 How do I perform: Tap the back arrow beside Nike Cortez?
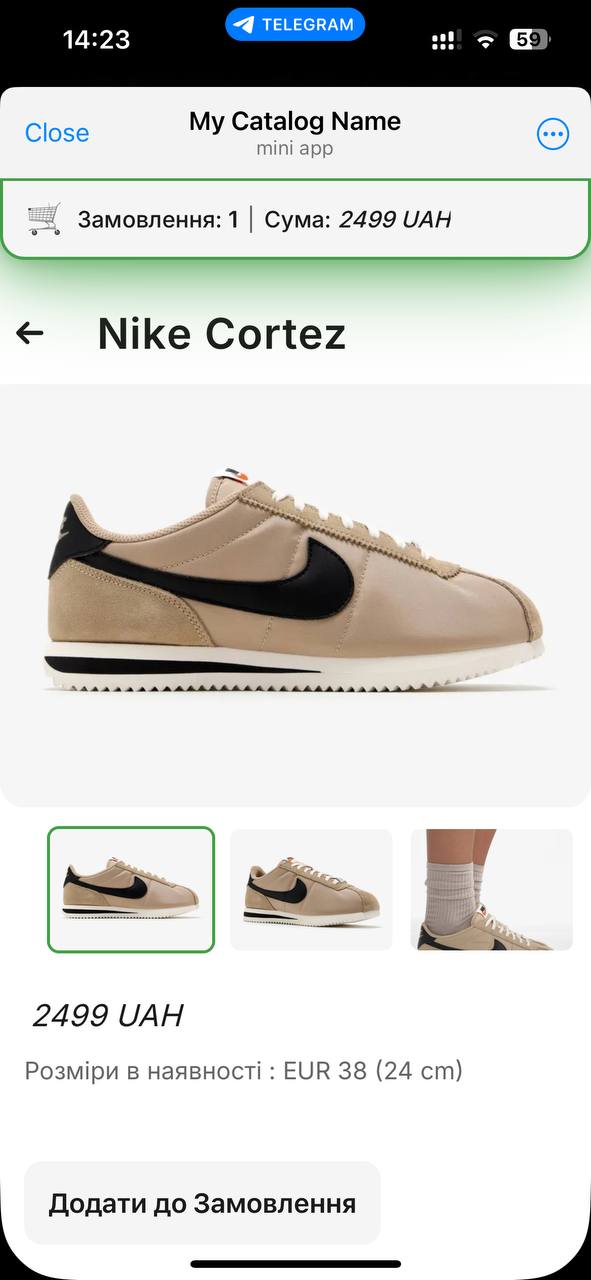coord(30,333)
